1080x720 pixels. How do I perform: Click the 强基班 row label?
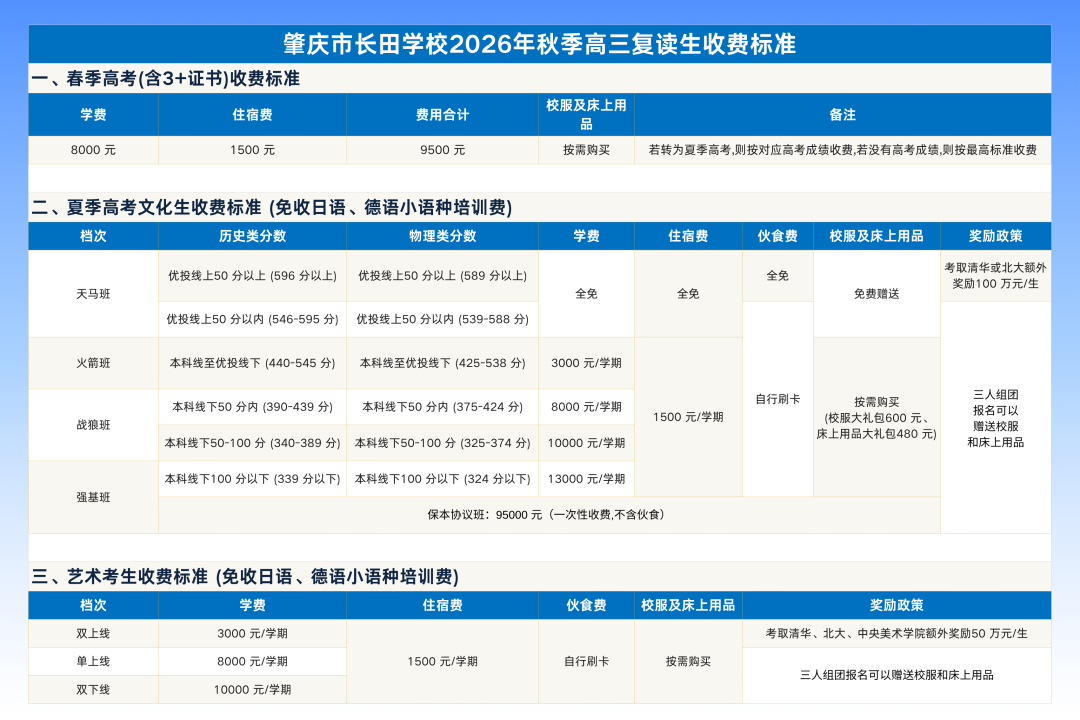[93, 497]
